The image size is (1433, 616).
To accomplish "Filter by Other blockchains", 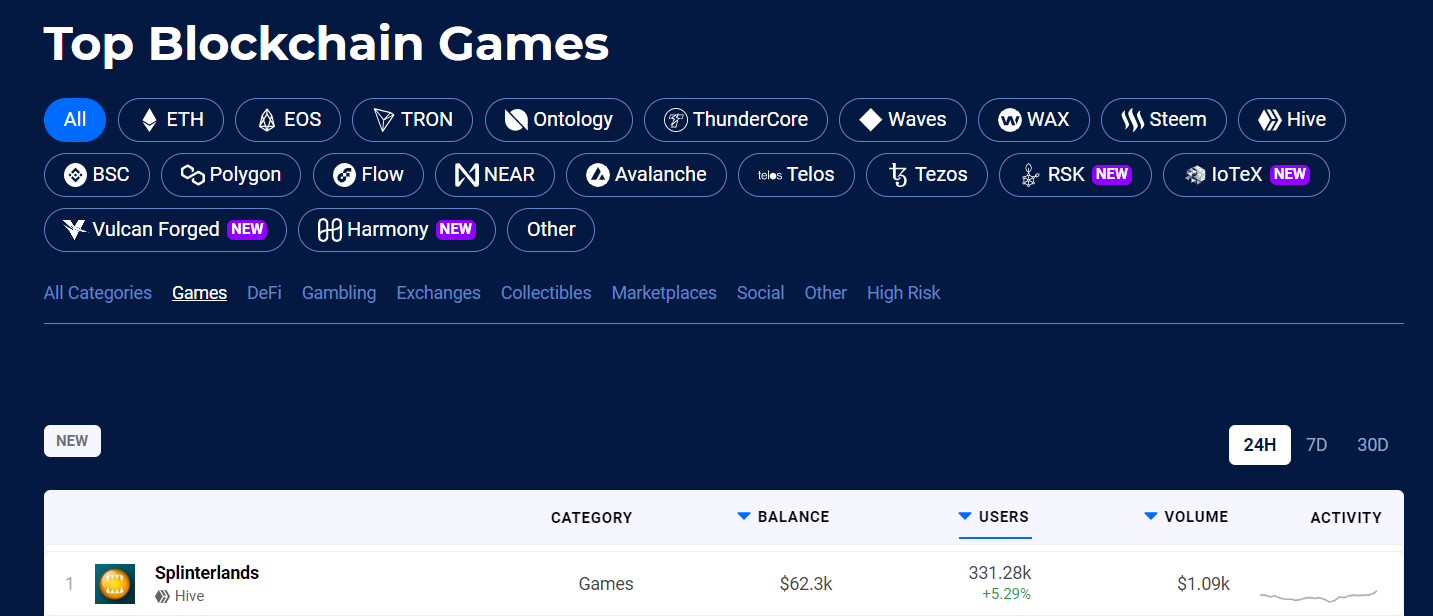I will pos(551,230).
